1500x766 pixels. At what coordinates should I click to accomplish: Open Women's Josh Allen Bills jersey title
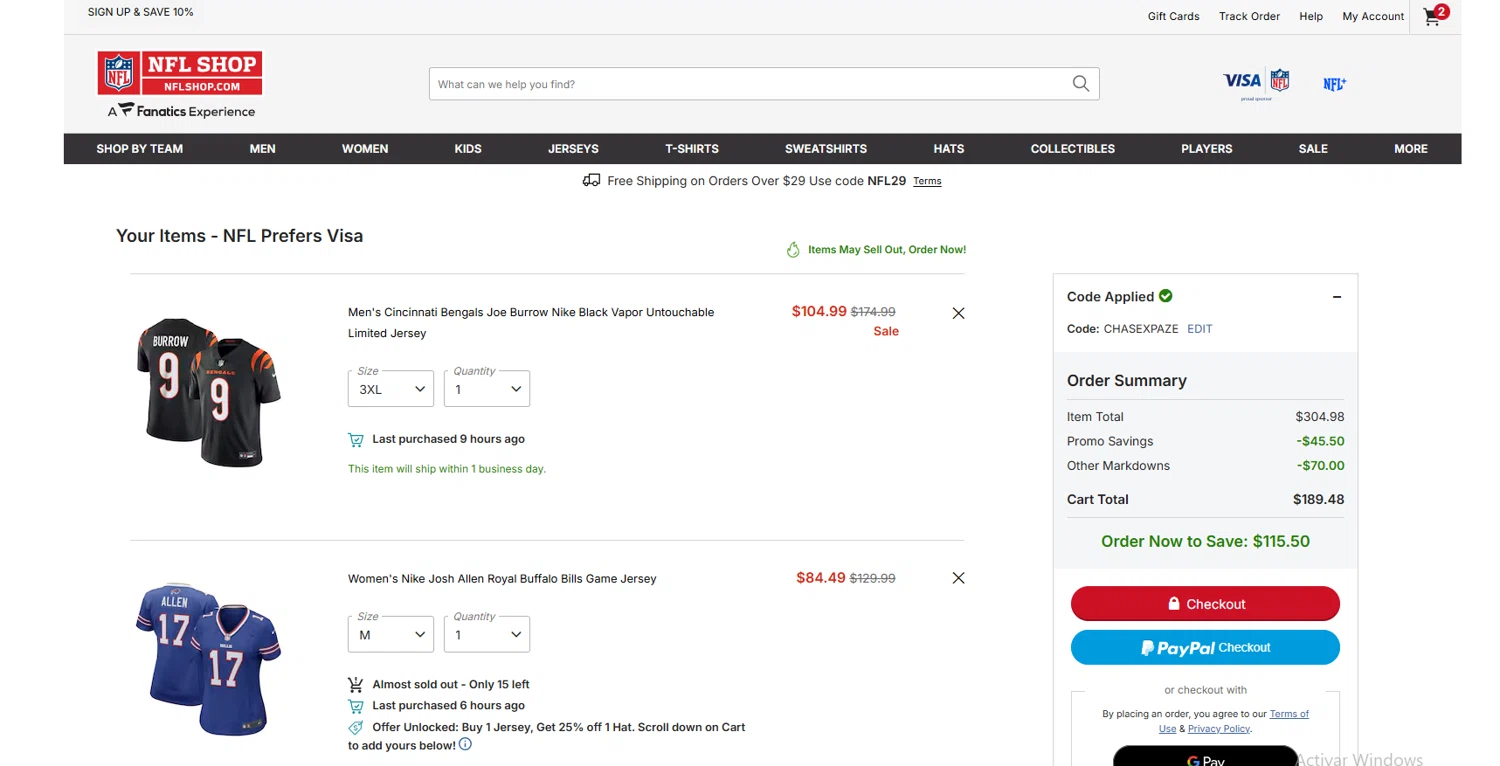pos(502,579)
